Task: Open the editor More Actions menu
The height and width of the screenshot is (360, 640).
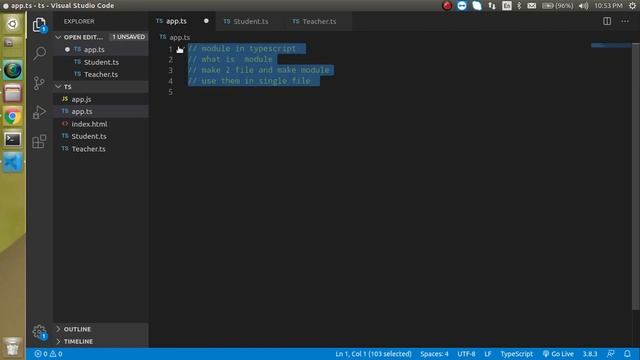Action: point(625,21)
